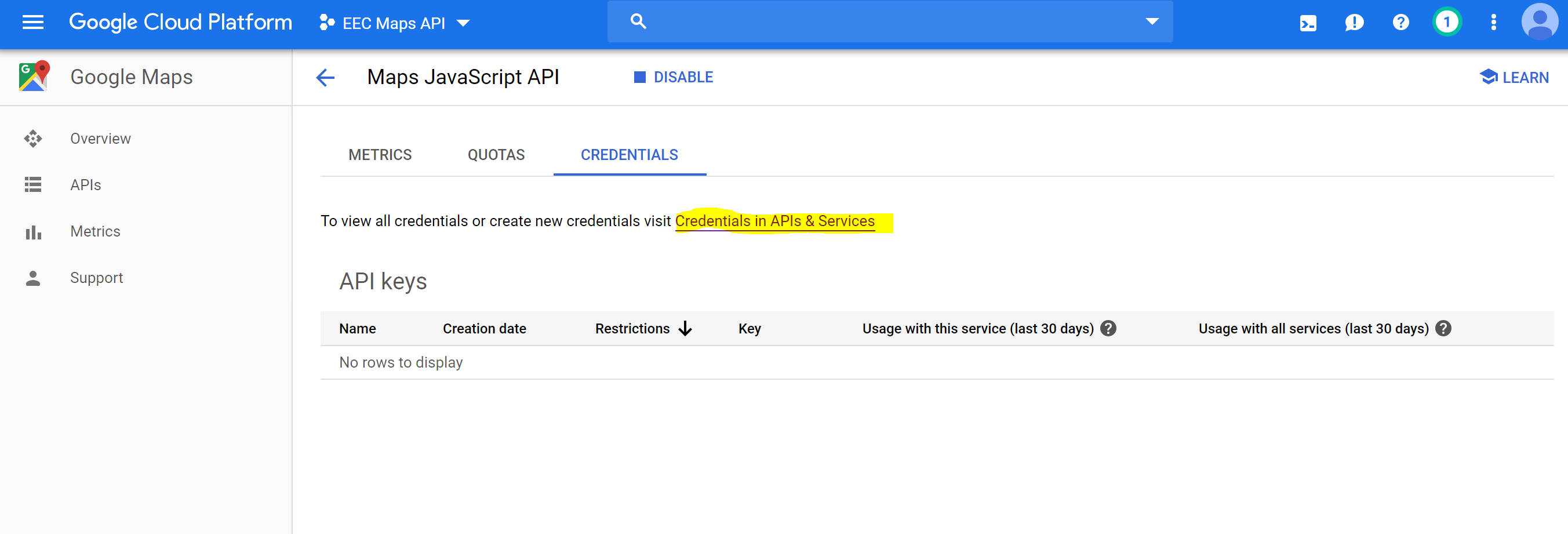Activate Cloud Shell terminal icon
The width and height of the screenshot is (1568, 534).
click(1308, 23)
